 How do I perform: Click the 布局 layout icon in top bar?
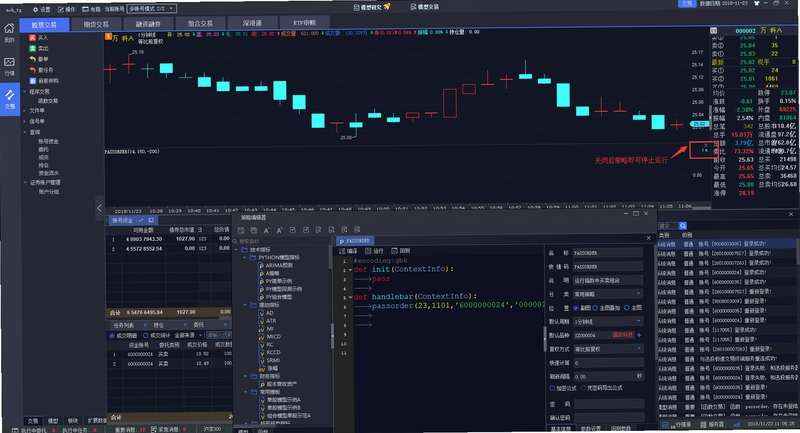click(85, 9)
